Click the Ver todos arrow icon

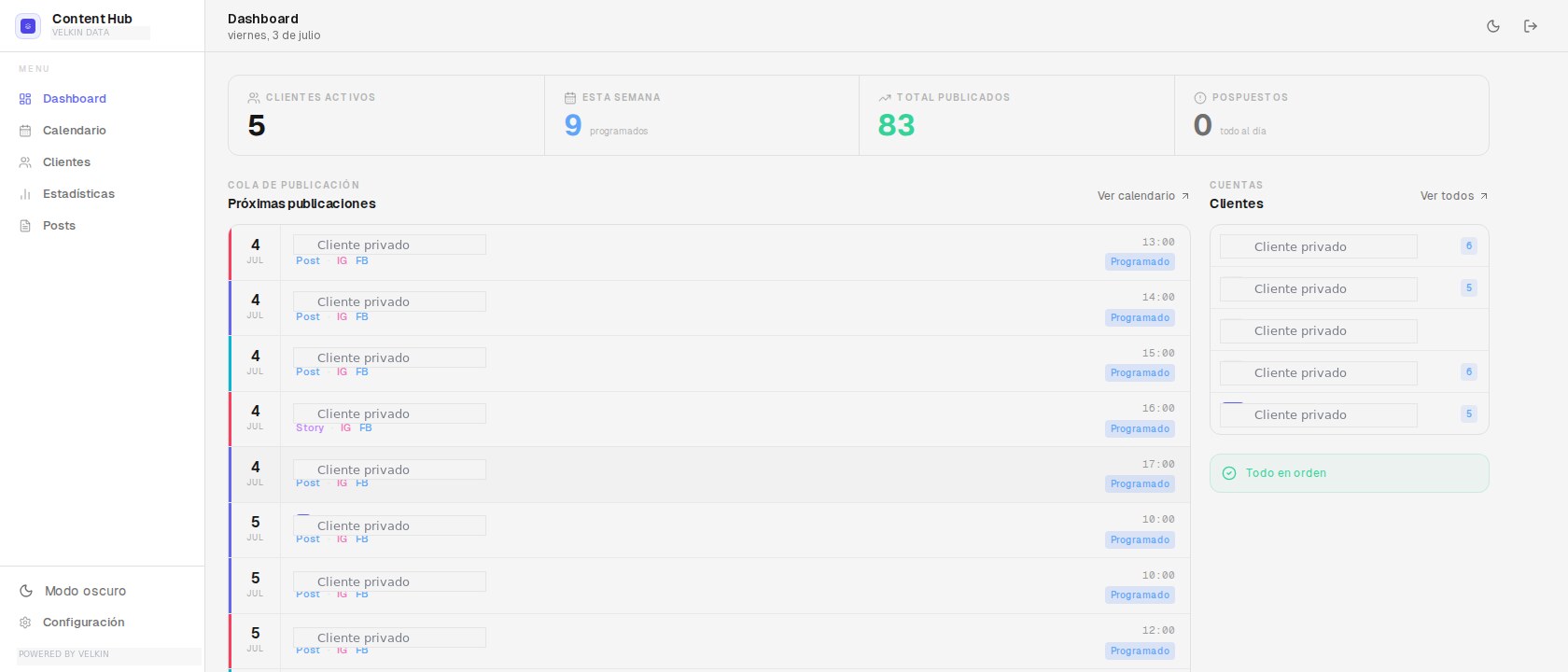(1484, 196)
